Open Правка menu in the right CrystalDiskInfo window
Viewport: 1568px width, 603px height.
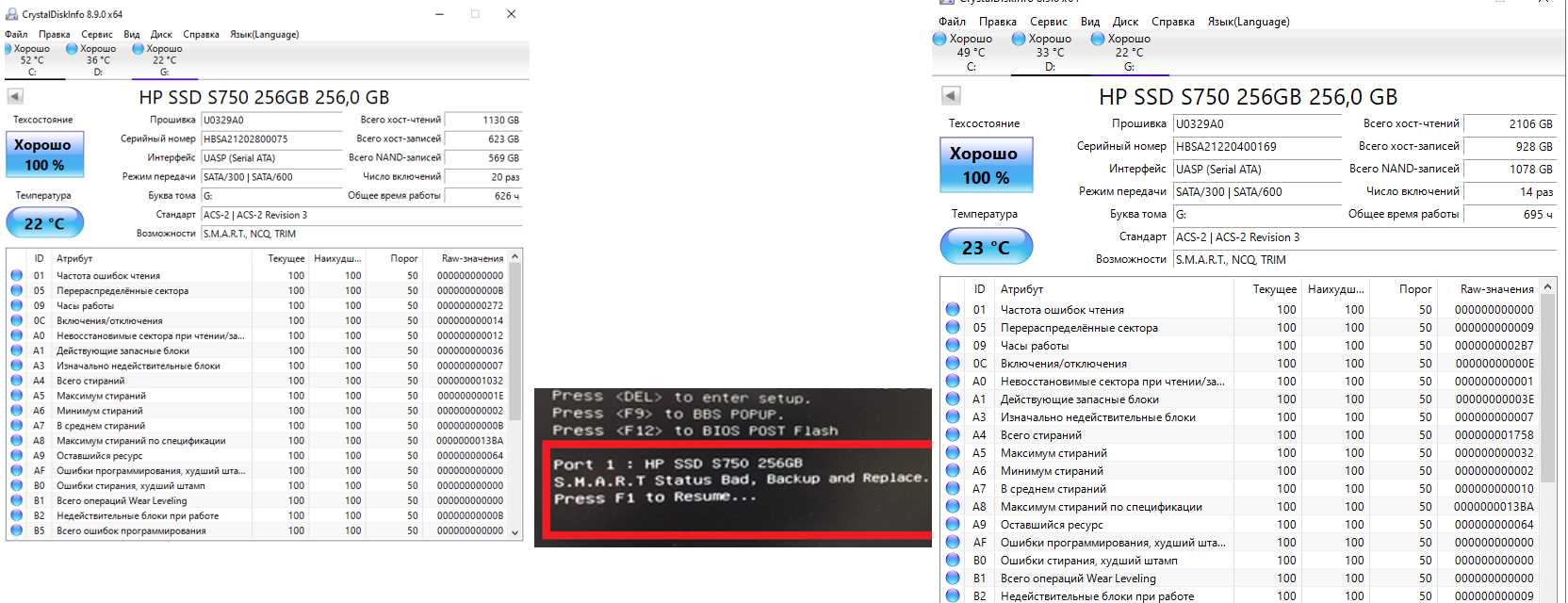pos(998,21)
